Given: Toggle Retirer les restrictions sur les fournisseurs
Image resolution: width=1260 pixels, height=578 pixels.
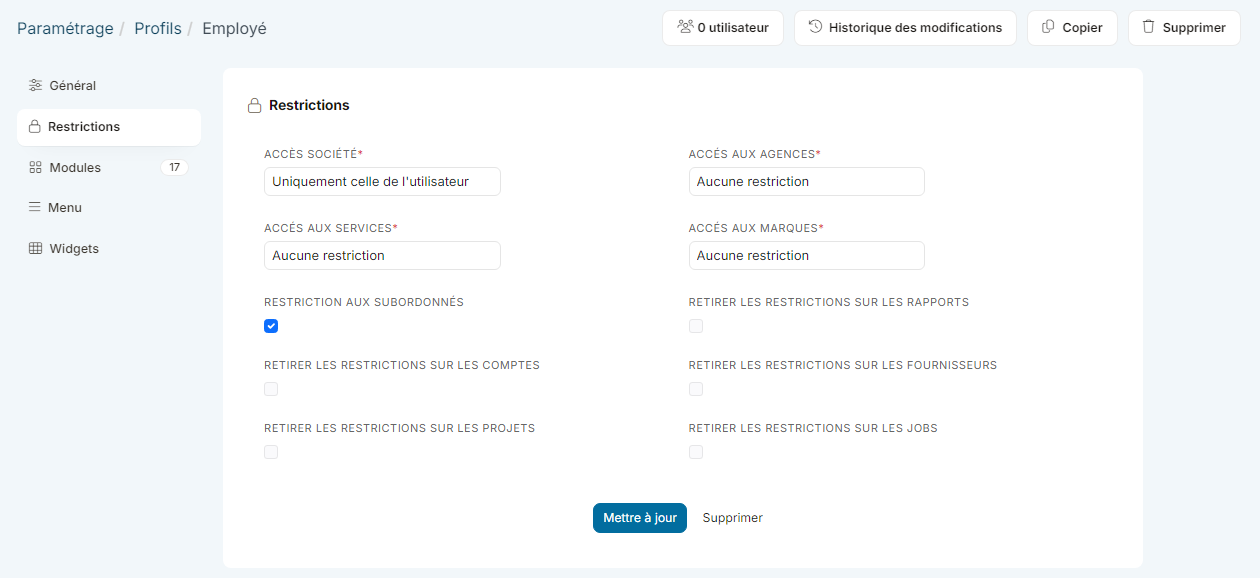Looking at the screenshot, I should point(696,389).
